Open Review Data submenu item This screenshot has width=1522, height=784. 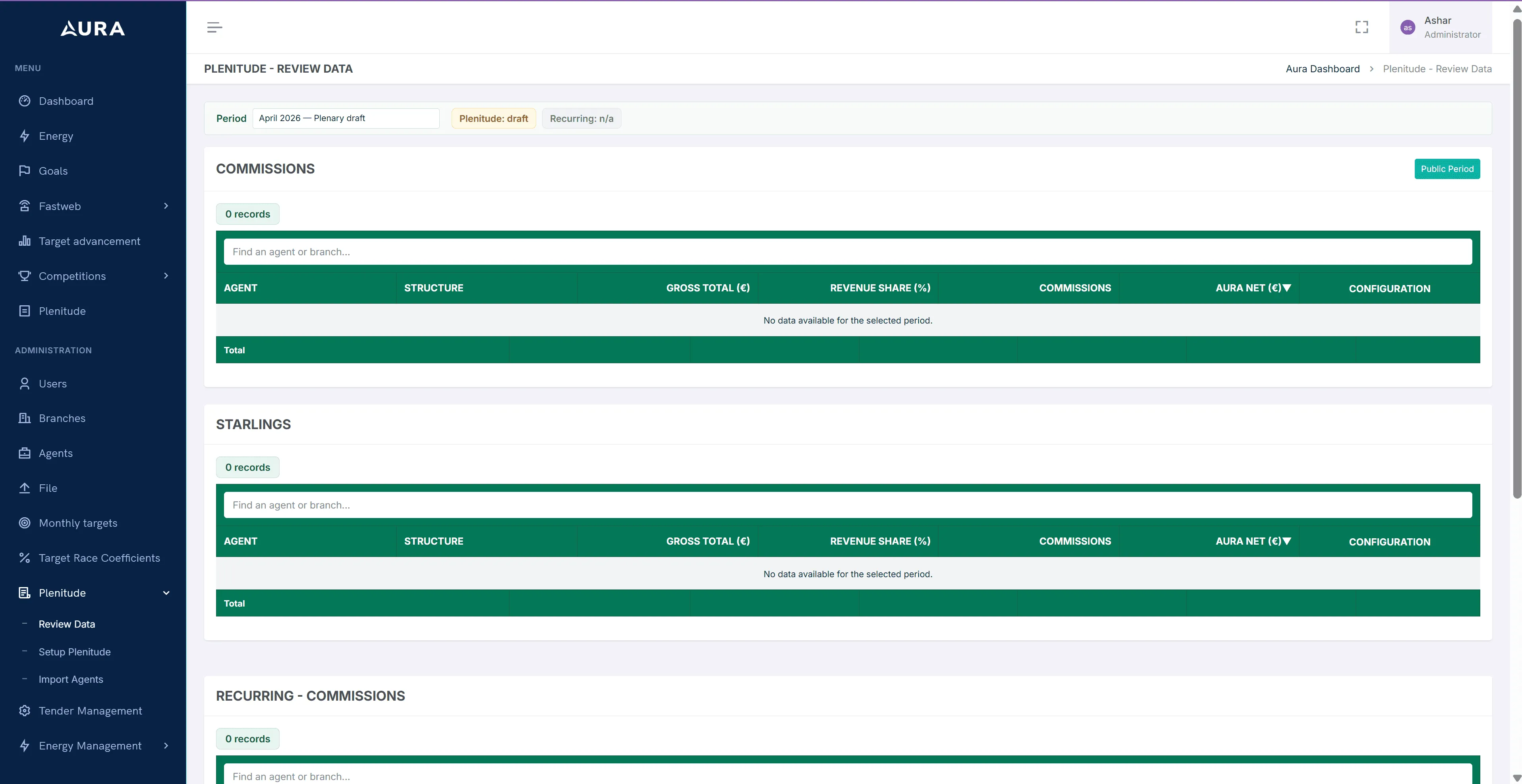pos(67,624)
